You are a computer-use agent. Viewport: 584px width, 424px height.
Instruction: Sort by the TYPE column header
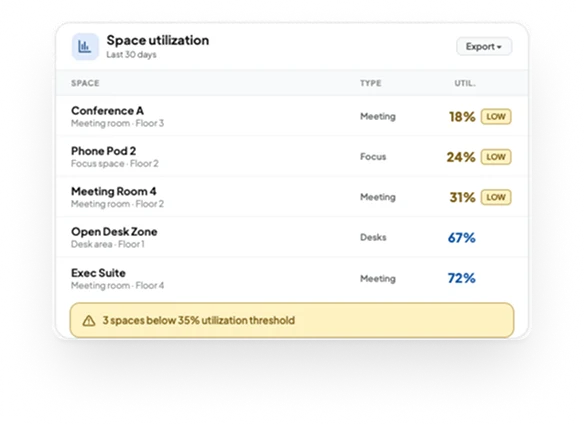click(x=371, y=83)
